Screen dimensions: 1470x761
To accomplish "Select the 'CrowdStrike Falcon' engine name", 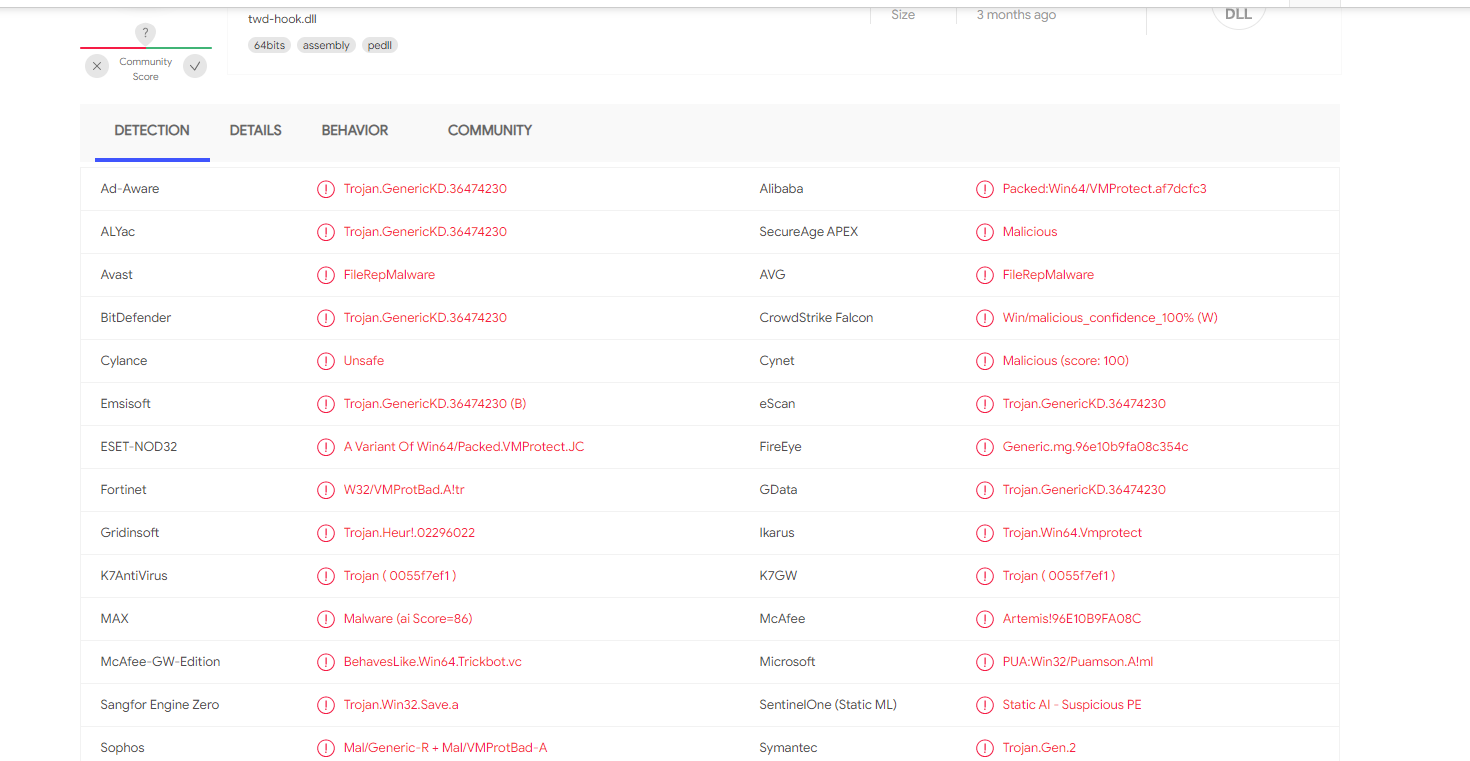I will [817, 318].
